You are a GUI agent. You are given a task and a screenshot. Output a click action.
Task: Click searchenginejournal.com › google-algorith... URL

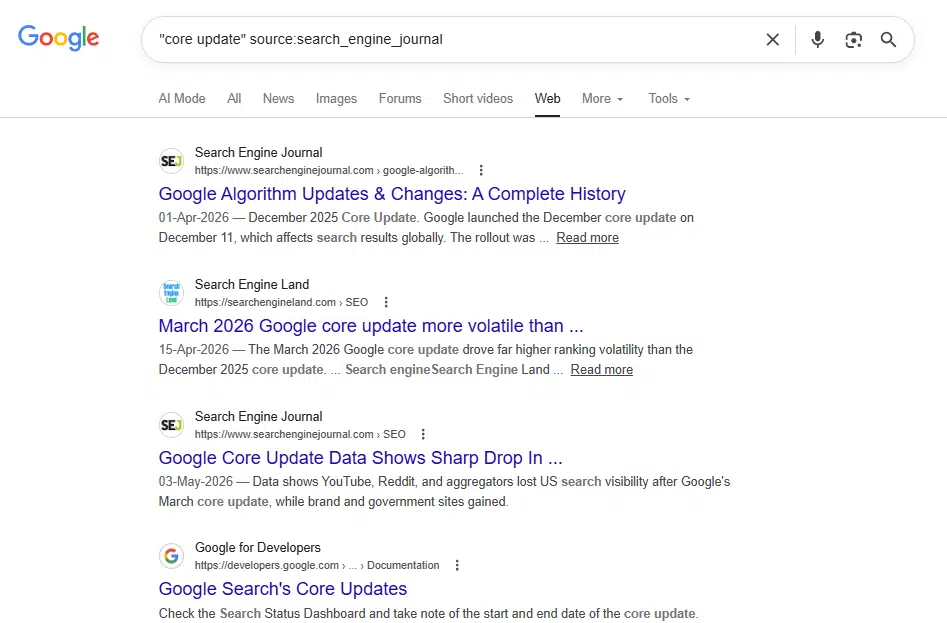[x=329, y=170]
